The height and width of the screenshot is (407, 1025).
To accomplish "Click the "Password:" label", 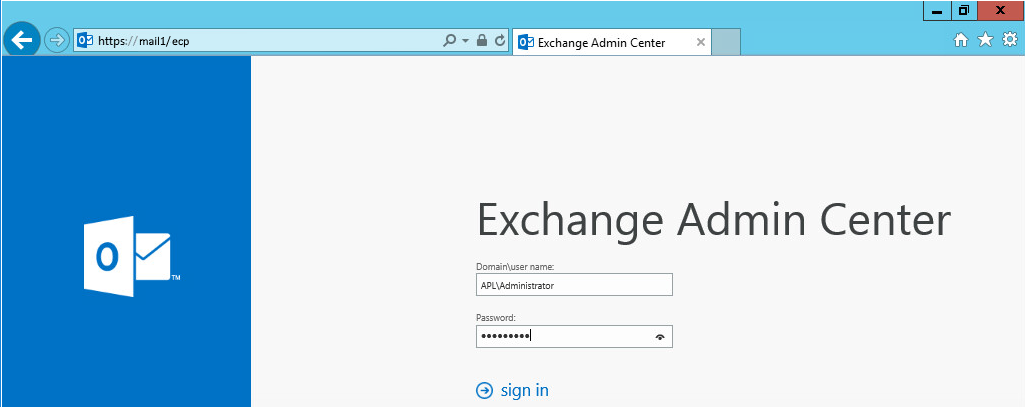I will click(x=496, y=318).
